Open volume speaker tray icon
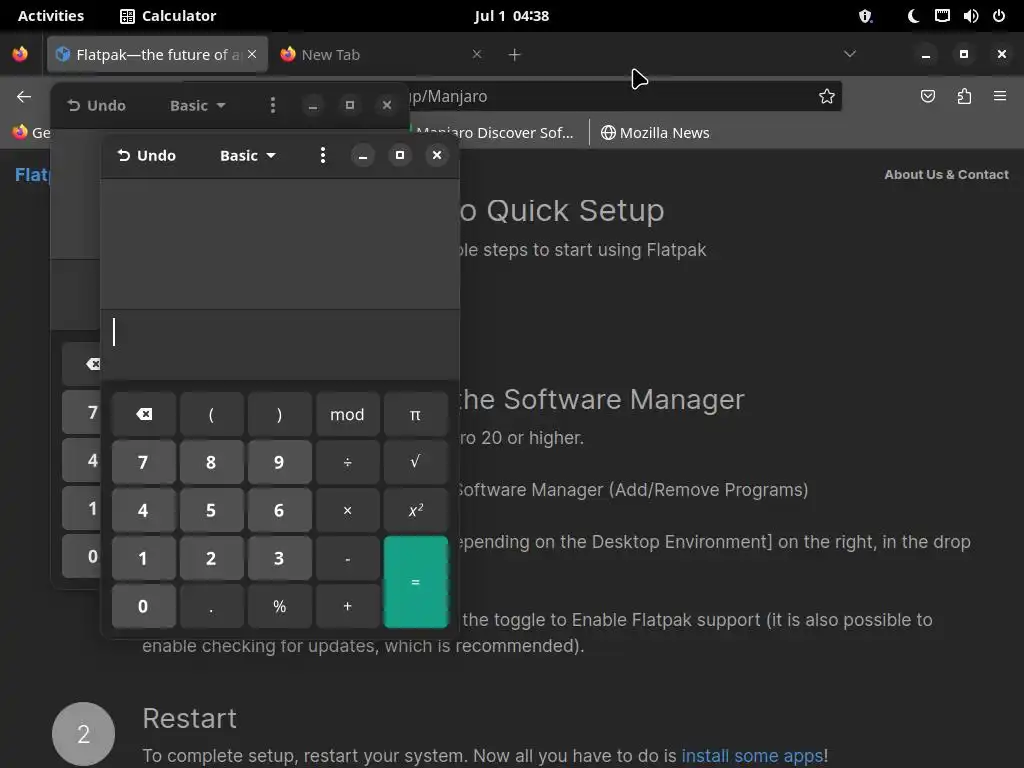This screenshot has height=768, width=1024. point(970,16)
